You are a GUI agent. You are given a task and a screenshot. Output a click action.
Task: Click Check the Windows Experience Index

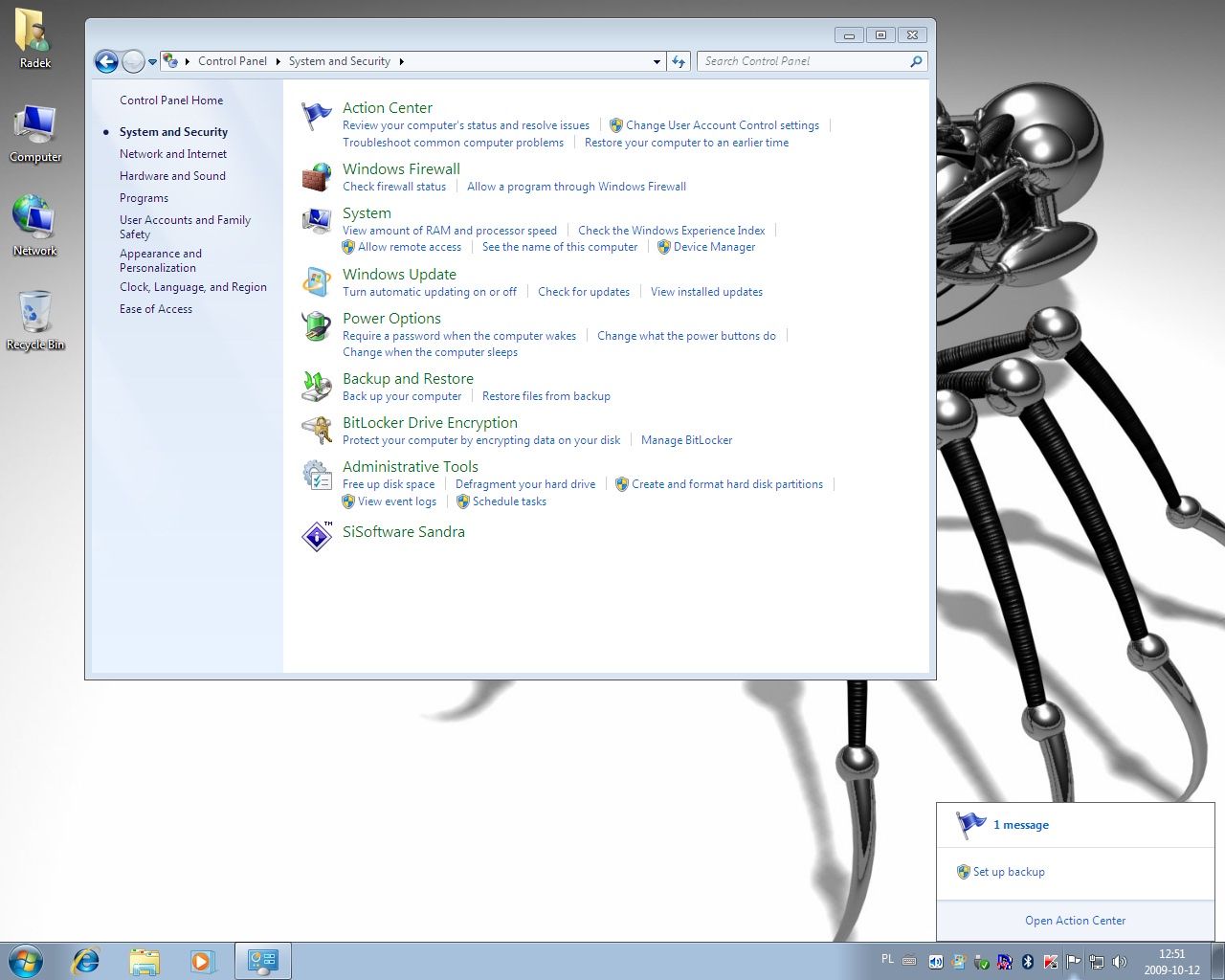point(672,231)
